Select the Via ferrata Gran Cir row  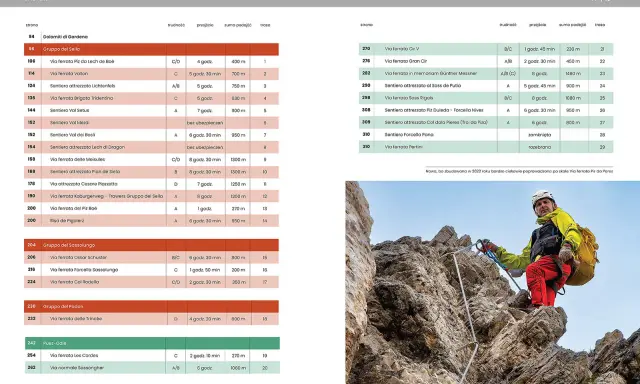(x=486, y=61)
